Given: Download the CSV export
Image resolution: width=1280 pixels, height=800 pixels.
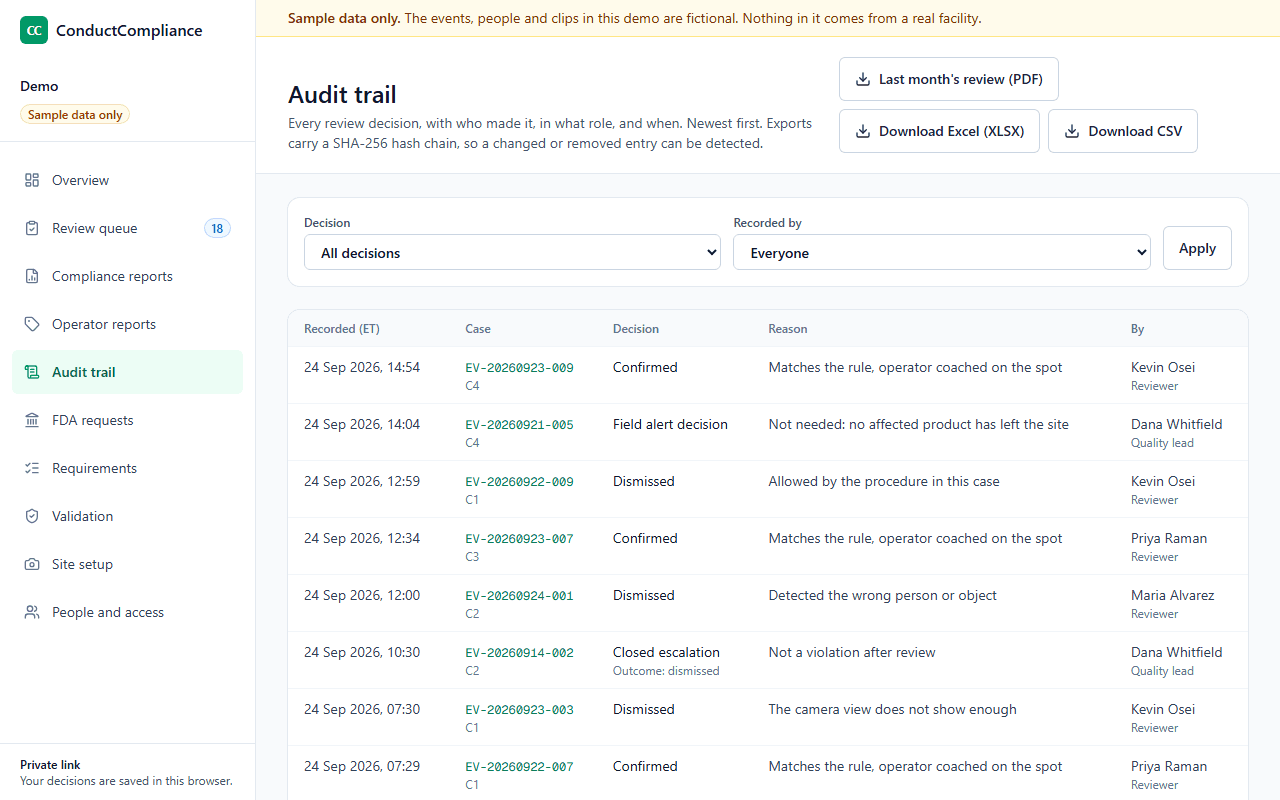Looking at the screenshot, I should click(x=1122, y=131).
